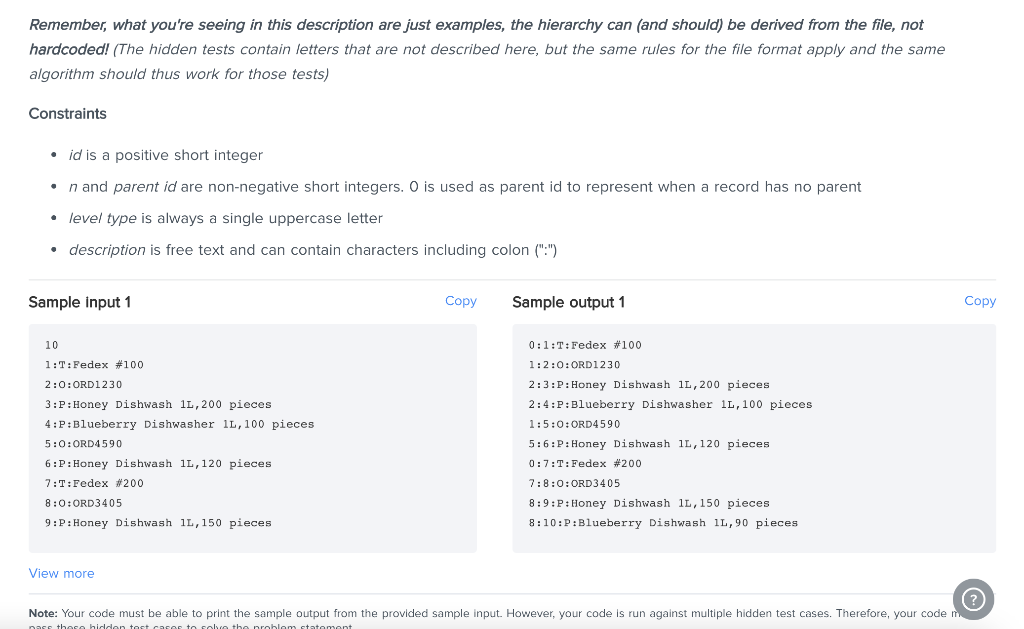Click output line "0:1:T:Fedex #100"
The image size is (1024, 629).
pos(585,345)
